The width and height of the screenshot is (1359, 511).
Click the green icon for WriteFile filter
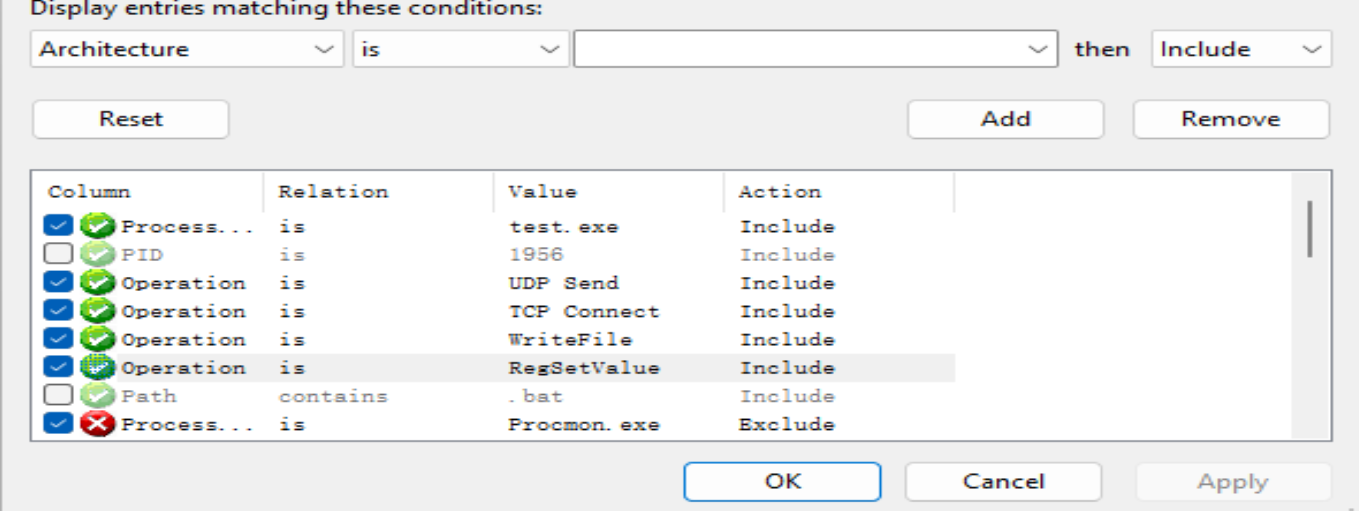(98, 339)
